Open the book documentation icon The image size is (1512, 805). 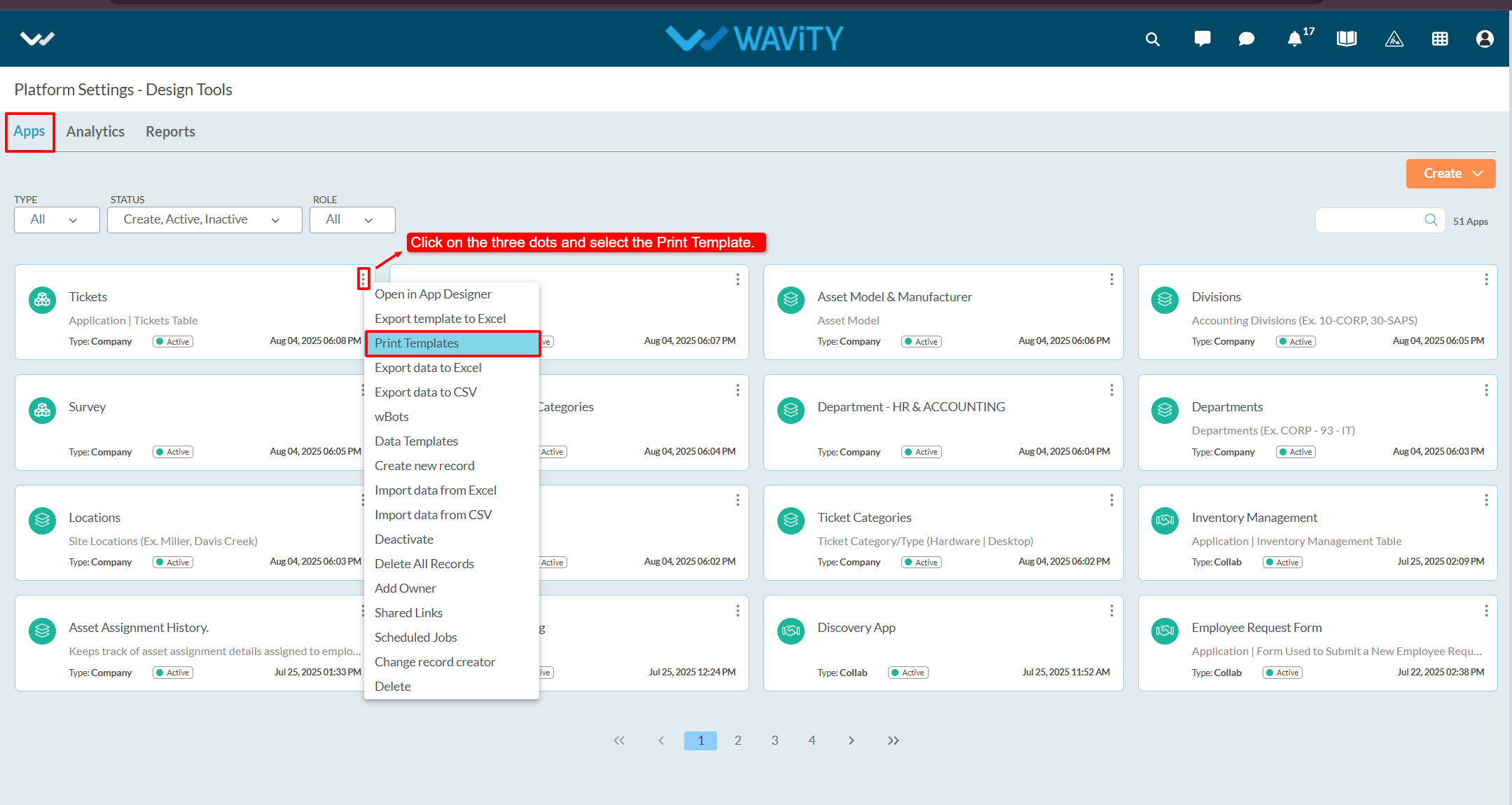point(1346,39)
